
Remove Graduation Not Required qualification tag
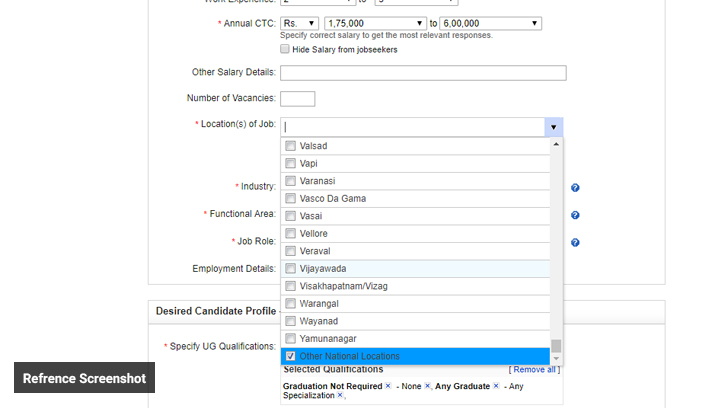pos(388,386)
